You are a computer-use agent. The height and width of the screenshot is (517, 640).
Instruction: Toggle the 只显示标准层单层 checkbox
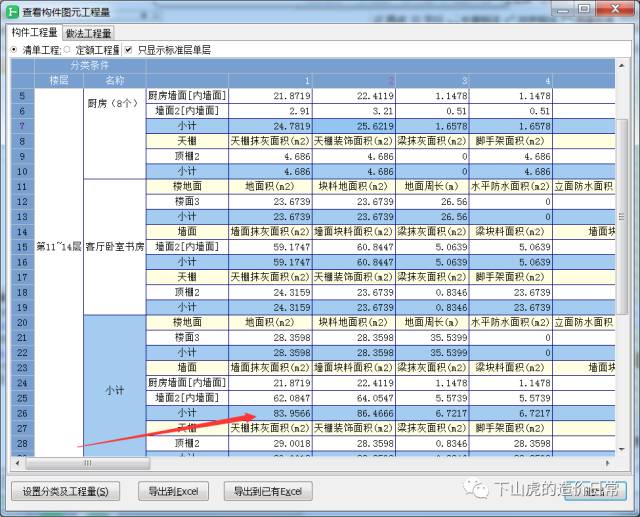click(128, 49)
